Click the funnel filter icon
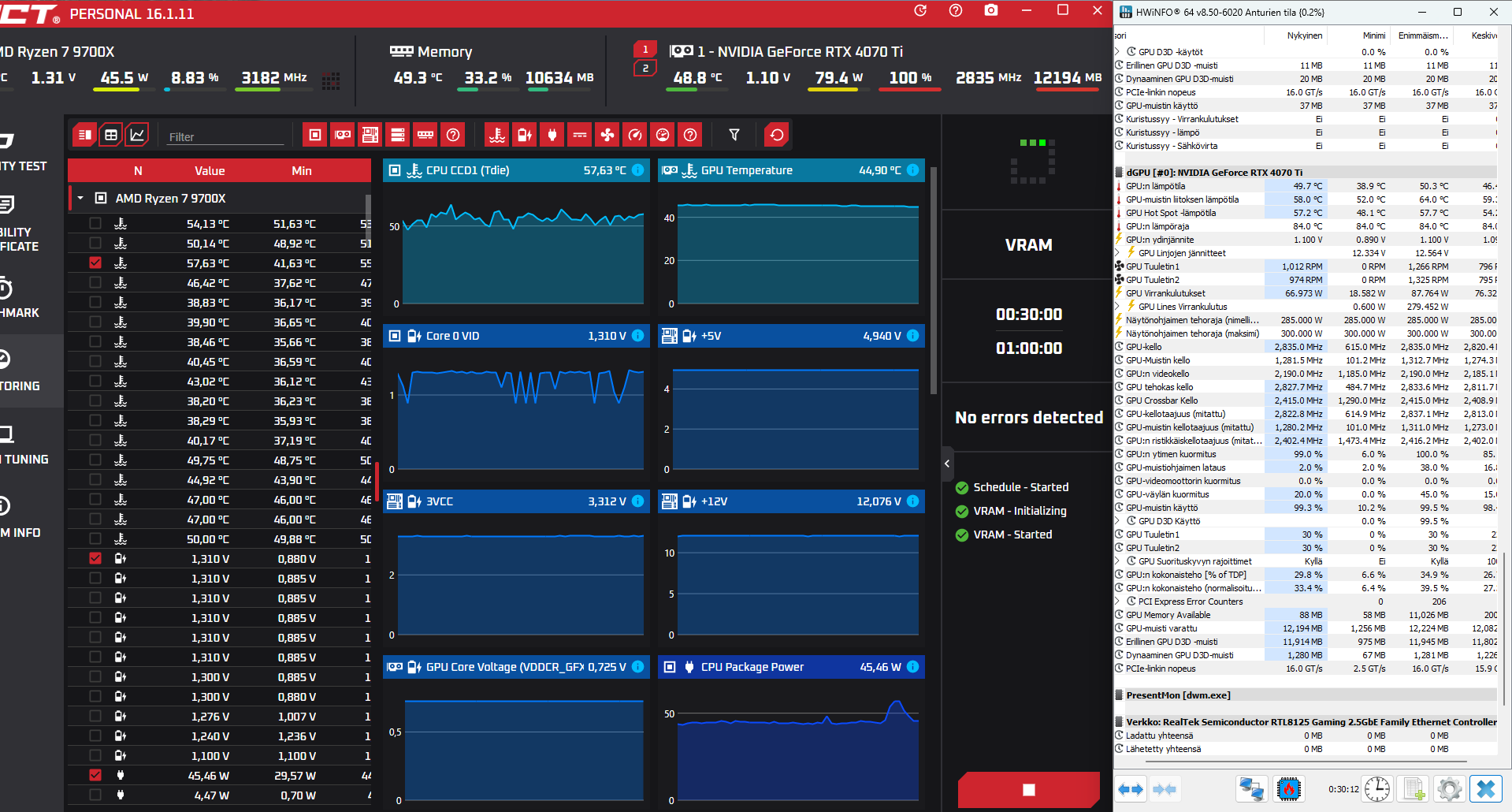 [734, 135]
